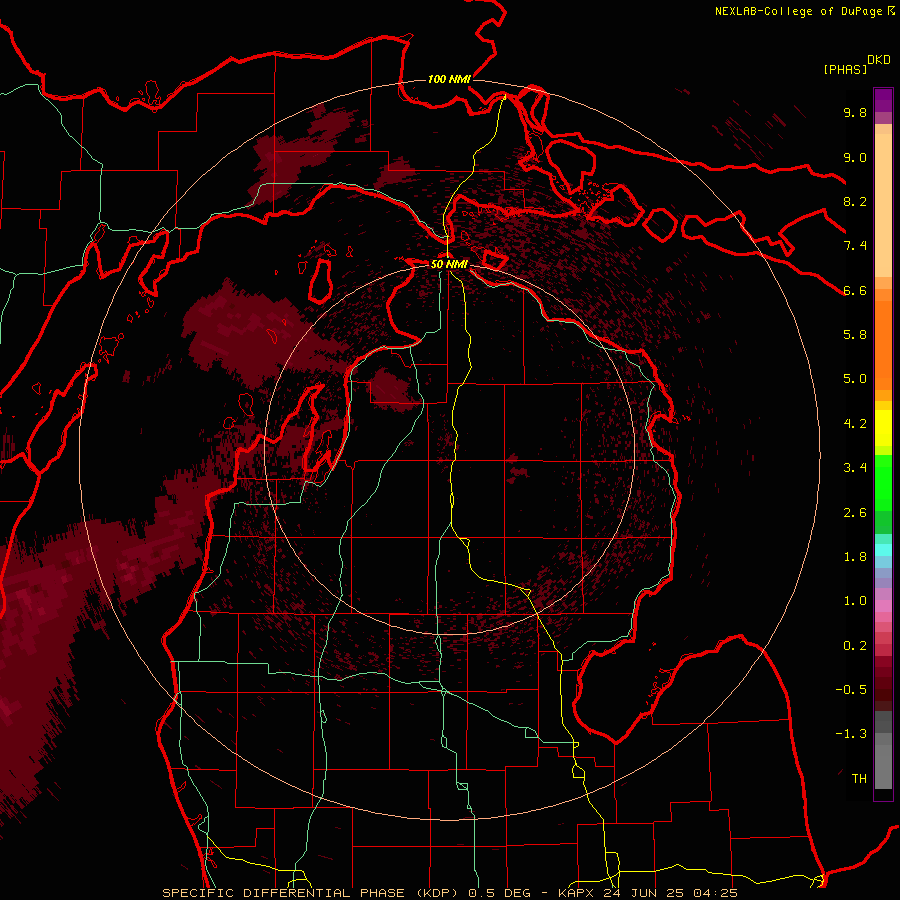Click the Specific Differential Phase (KDP) caption
The height and width of the screenshot is (900, 900).
click(313, 893)
